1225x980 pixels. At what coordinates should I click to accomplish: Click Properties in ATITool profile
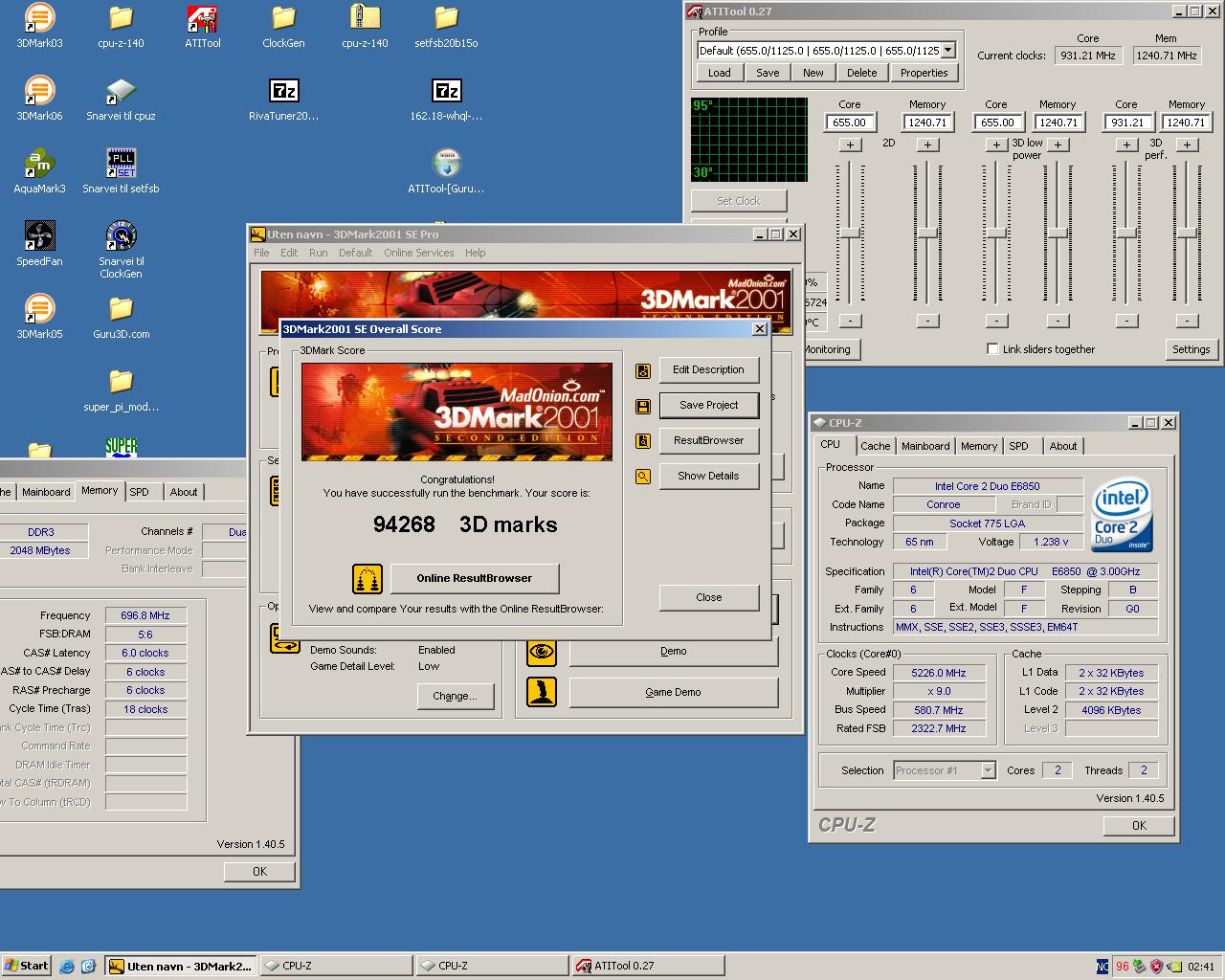tap(924, 73)
